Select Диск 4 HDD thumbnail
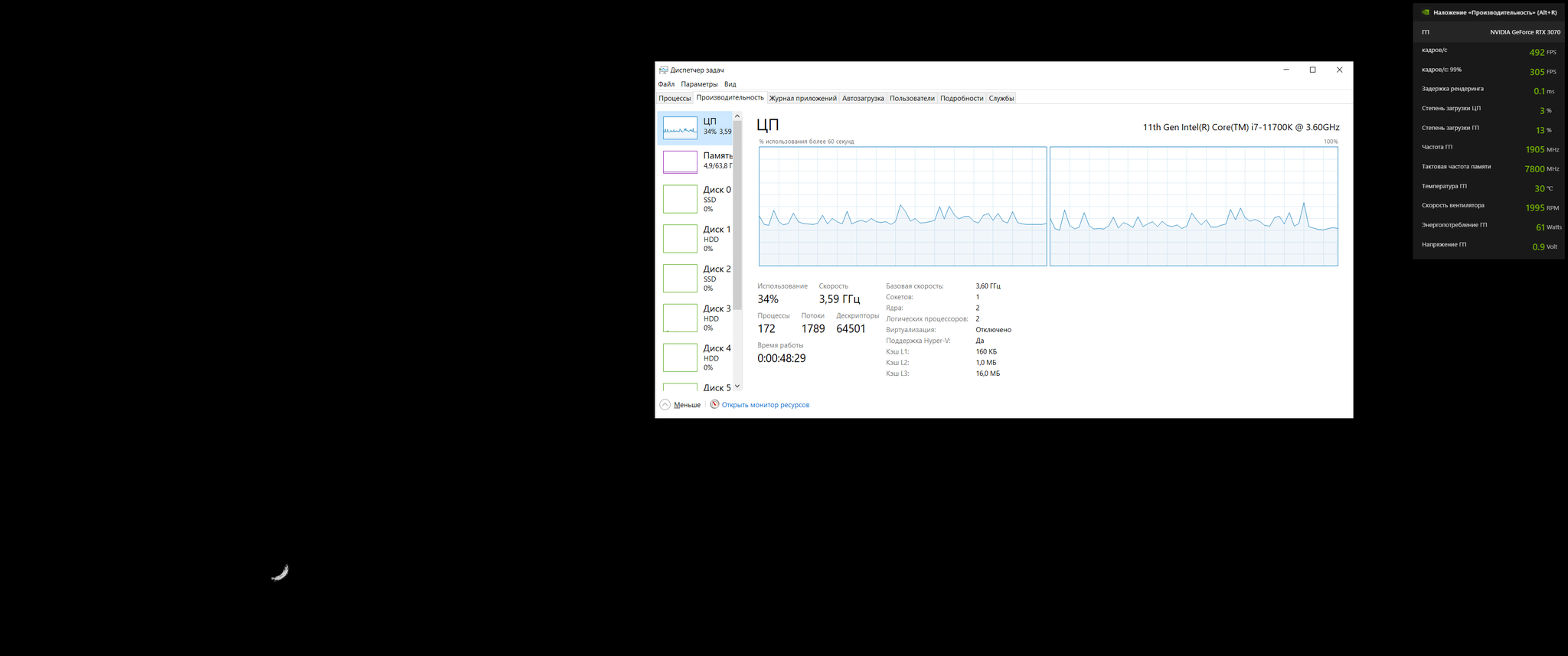 (680, 357)
